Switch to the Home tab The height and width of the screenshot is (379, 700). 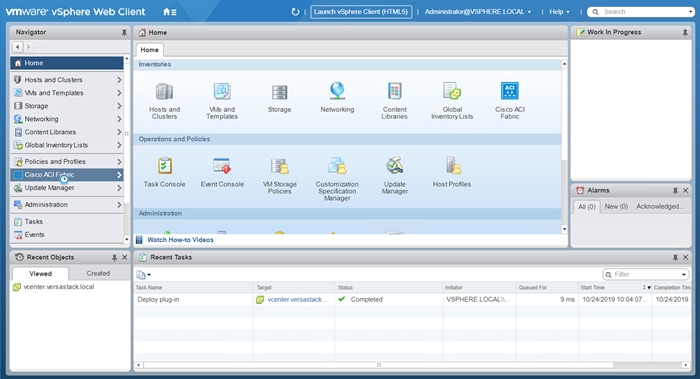[x=150, y=50]
